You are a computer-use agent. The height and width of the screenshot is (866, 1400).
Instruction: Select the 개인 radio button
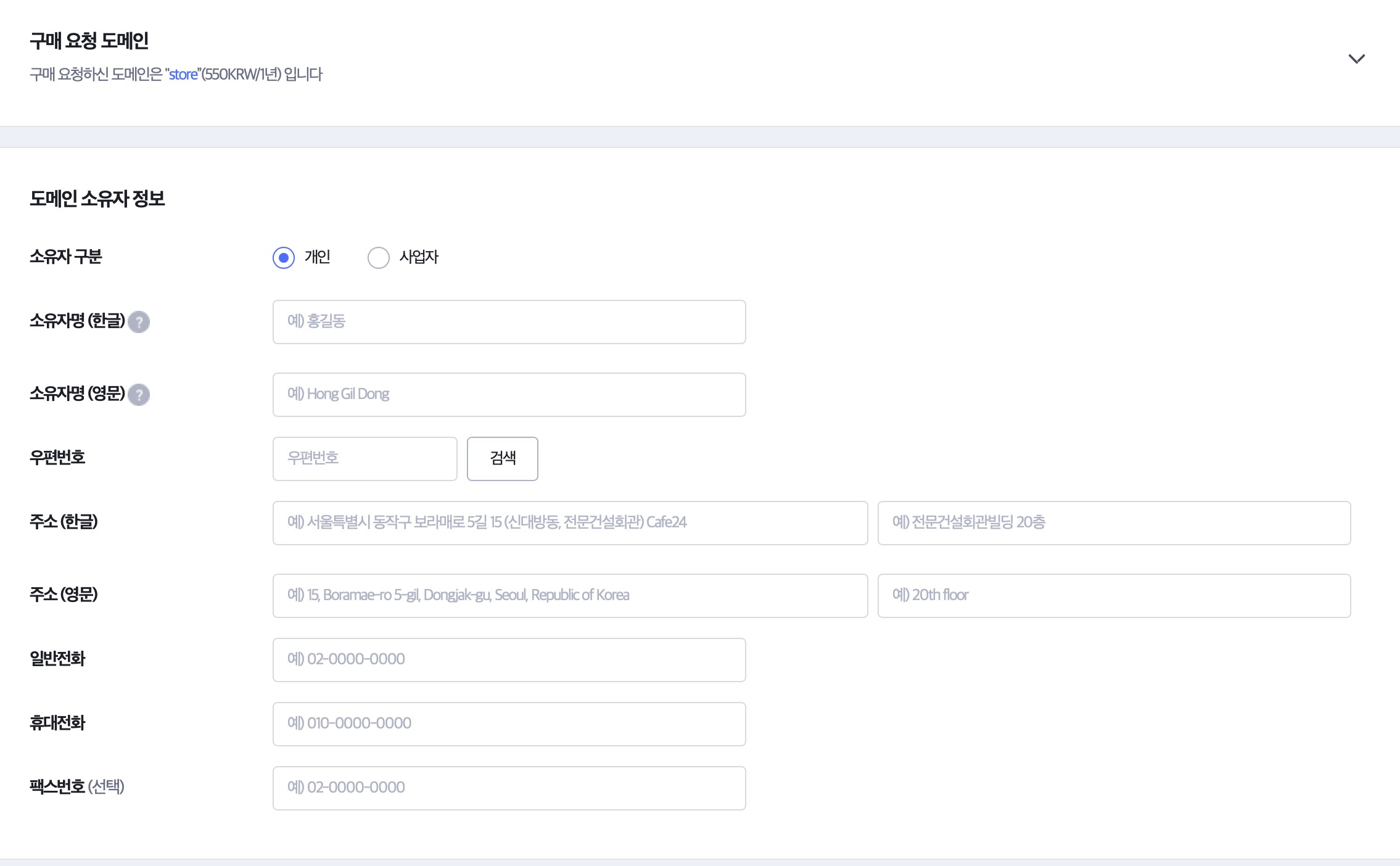(284, 258)
